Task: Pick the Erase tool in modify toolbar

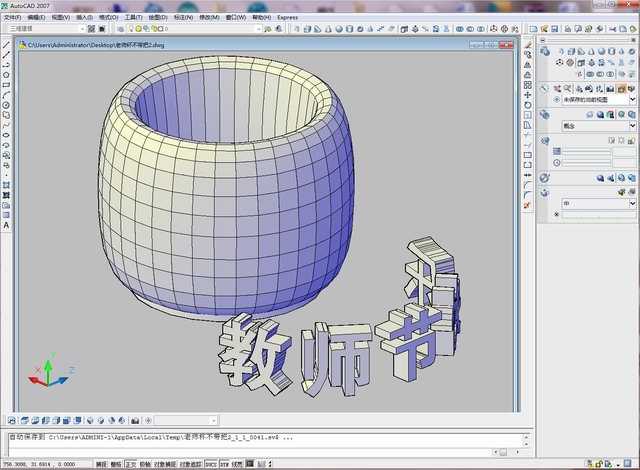Action: pyautogui.click(x=527, y=44)
